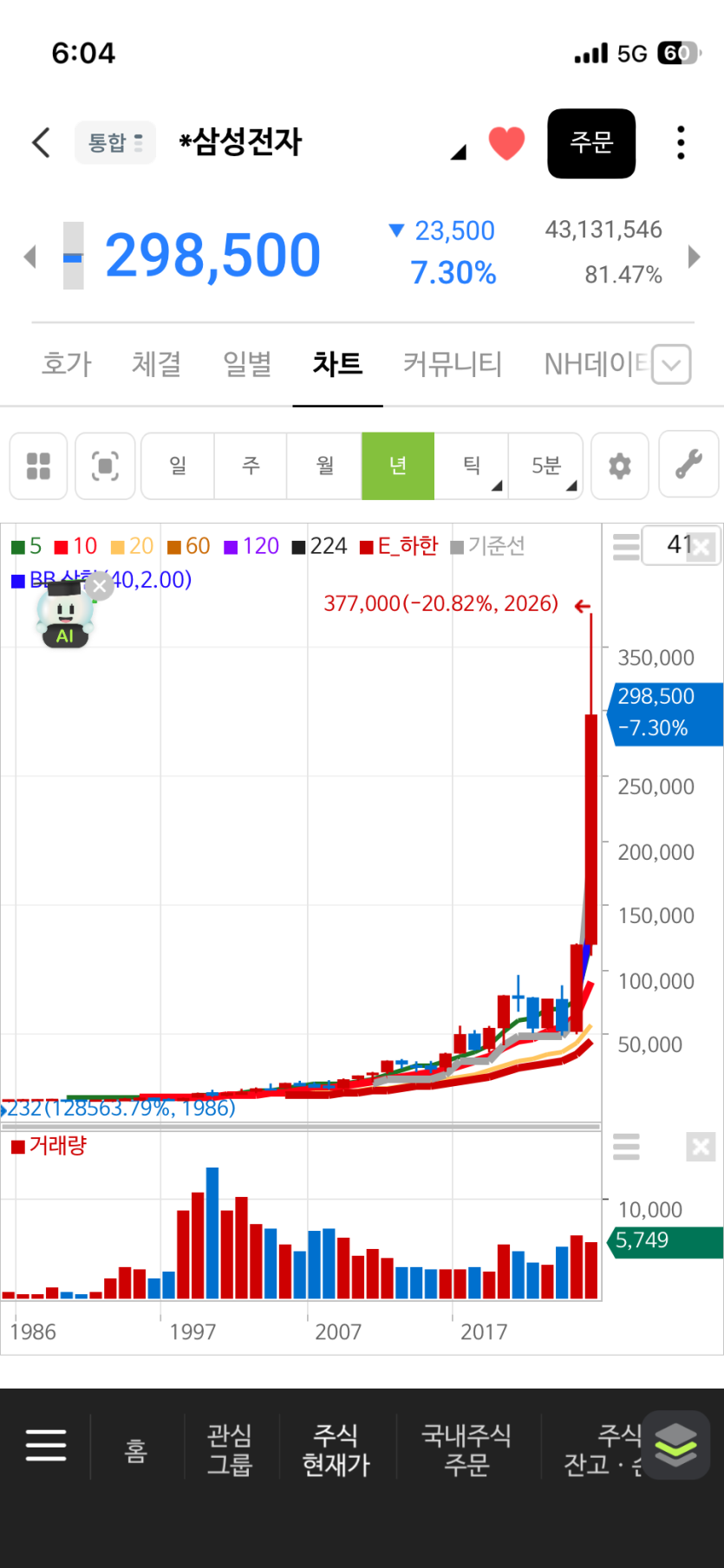Tap the fullscreen chart capture icon
Image resolution: width=724 pixels, height=1568 pixels.
click(105, 465)
